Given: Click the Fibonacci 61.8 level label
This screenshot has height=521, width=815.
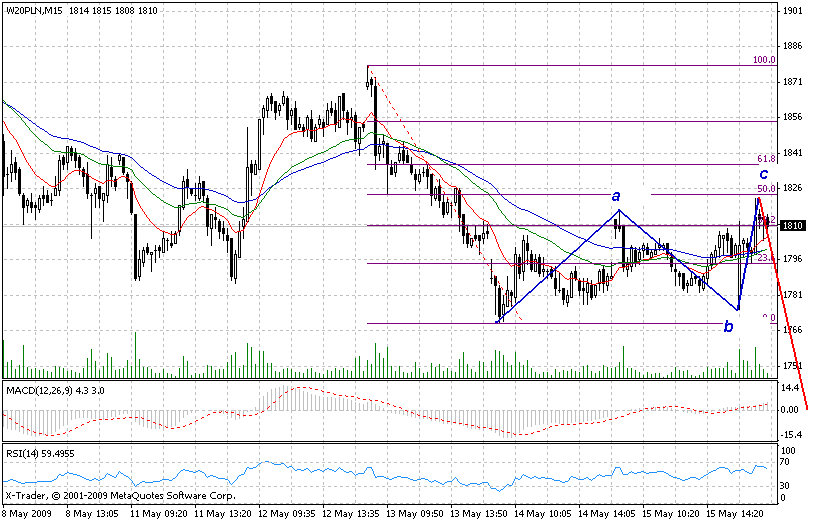Looking at the screenshot, I should (x=766, y=159).
